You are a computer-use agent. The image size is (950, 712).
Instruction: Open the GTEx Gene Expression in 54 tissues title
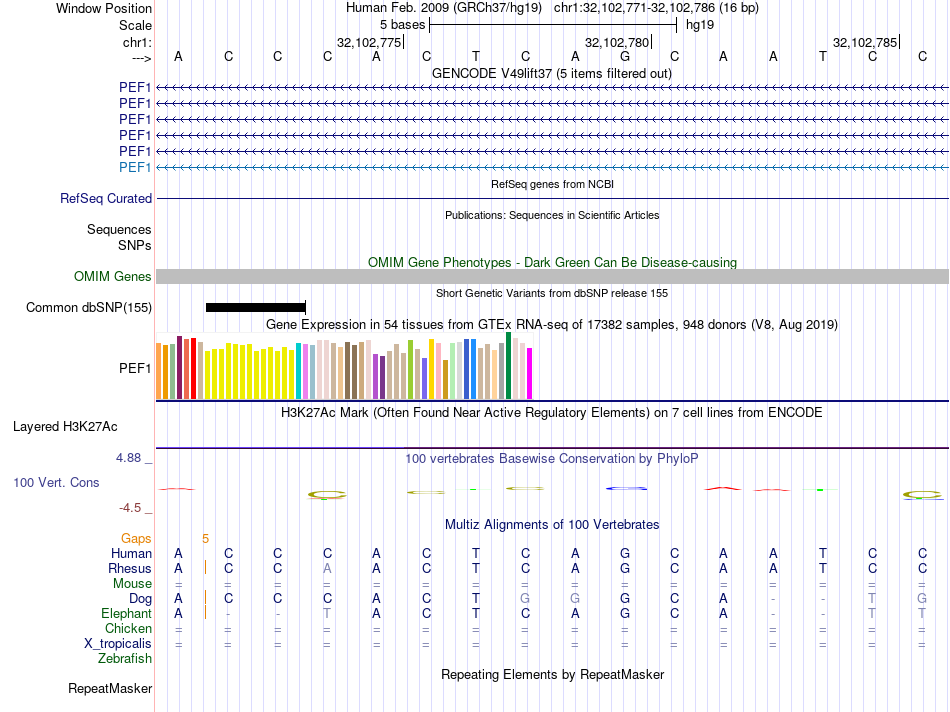pos(551,324)
